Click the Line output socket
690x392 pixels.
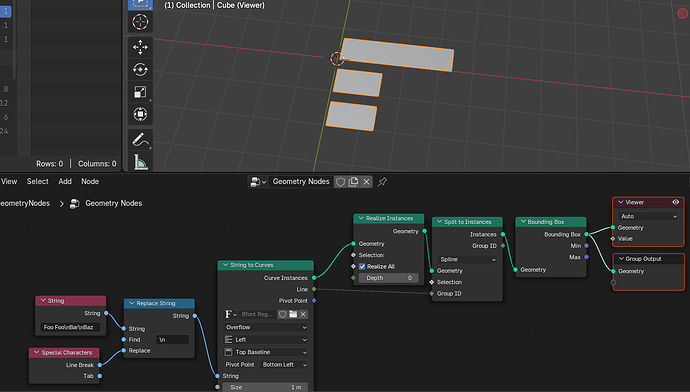[x=314, y=289]
